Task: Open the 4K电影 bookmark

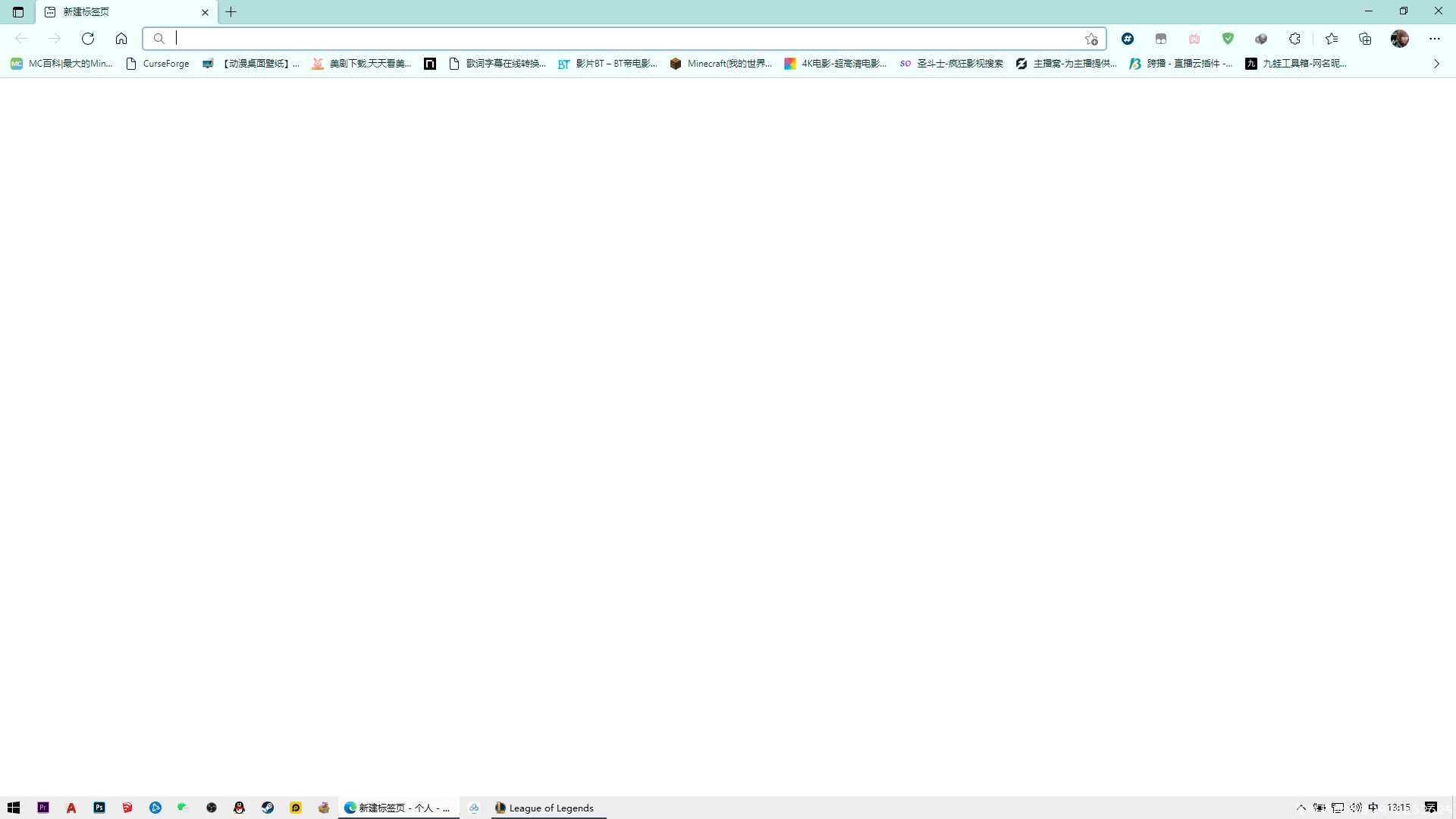Action: (836, 64)
